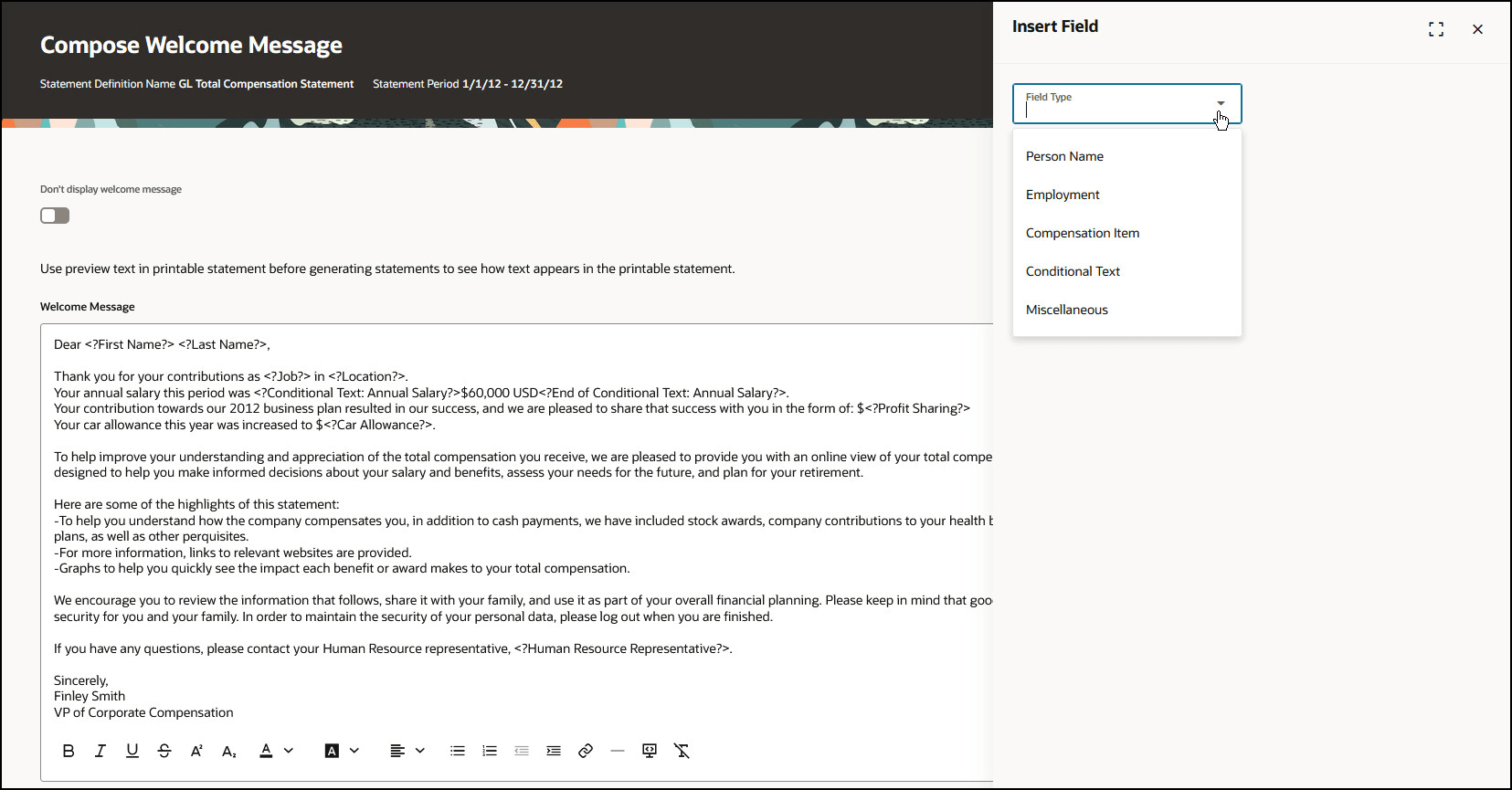
Task: Expand Insert Field panel to full screen
Action: point(1436,29)
